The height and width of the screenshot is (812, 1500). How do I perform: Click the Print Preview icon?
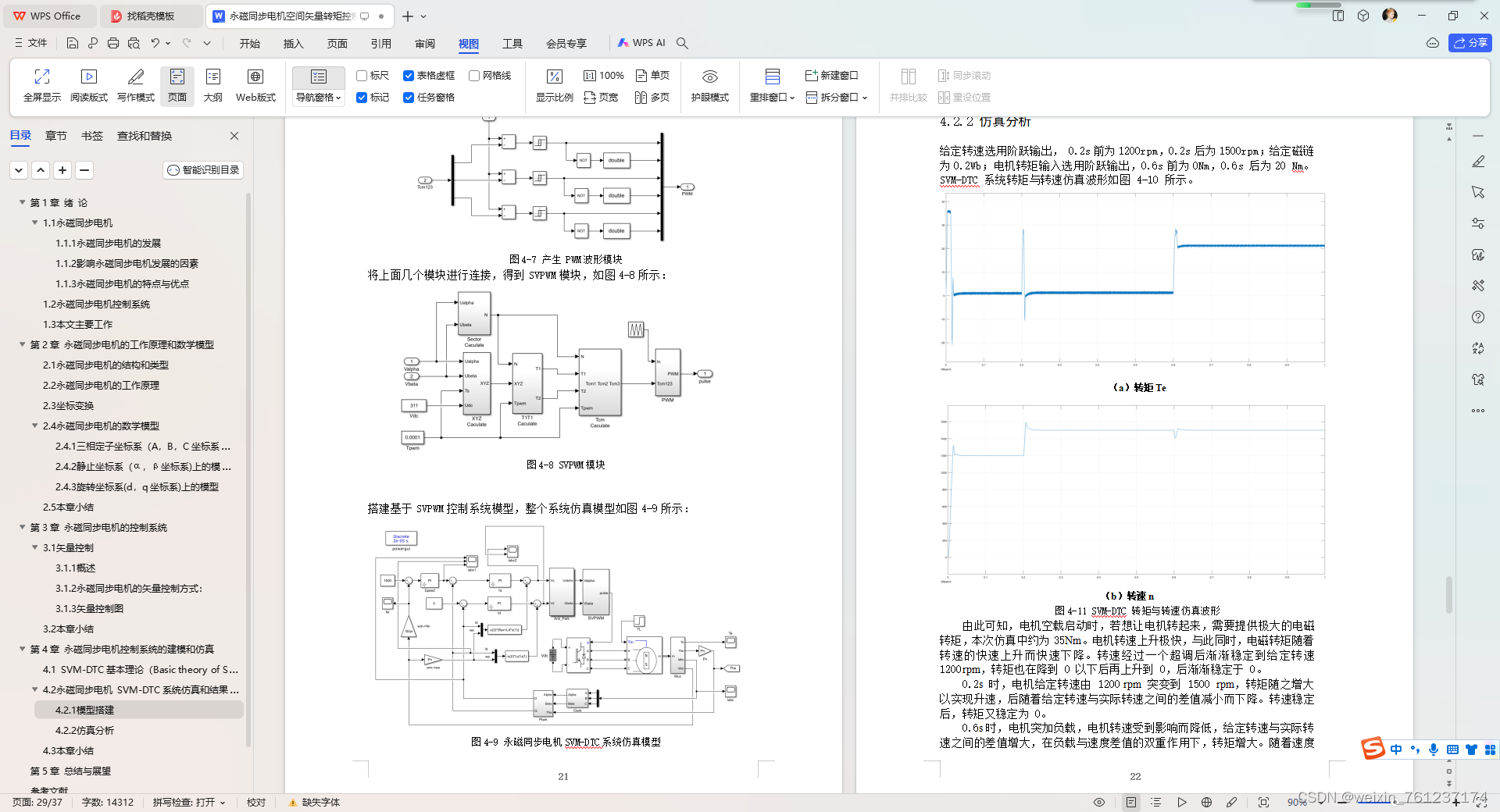coord(134,43)
